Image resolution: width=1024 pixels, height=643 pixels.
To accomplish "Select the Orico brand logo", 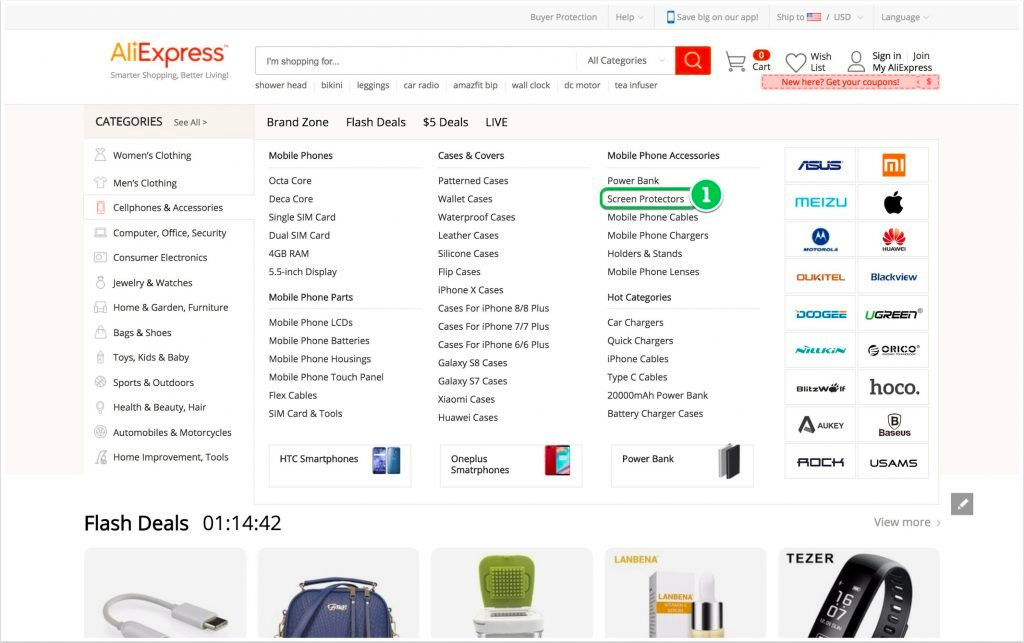I will pos(893,351).
